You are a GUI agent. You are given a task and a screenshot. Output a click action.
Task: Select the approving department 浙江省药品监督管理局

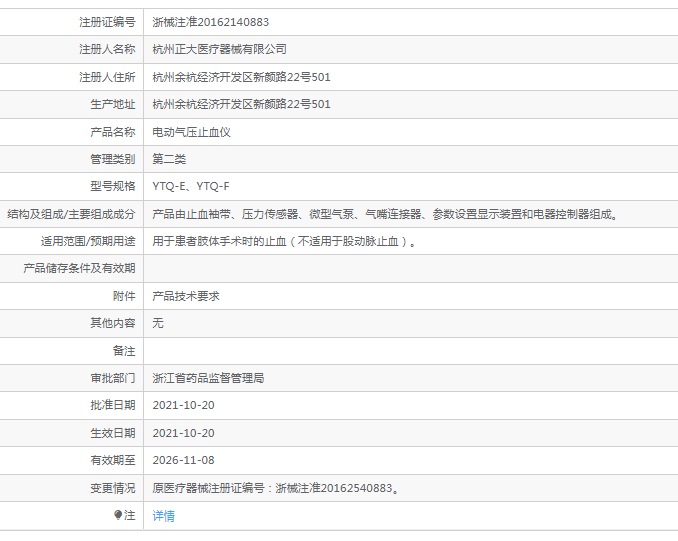[x=208, y=378]
